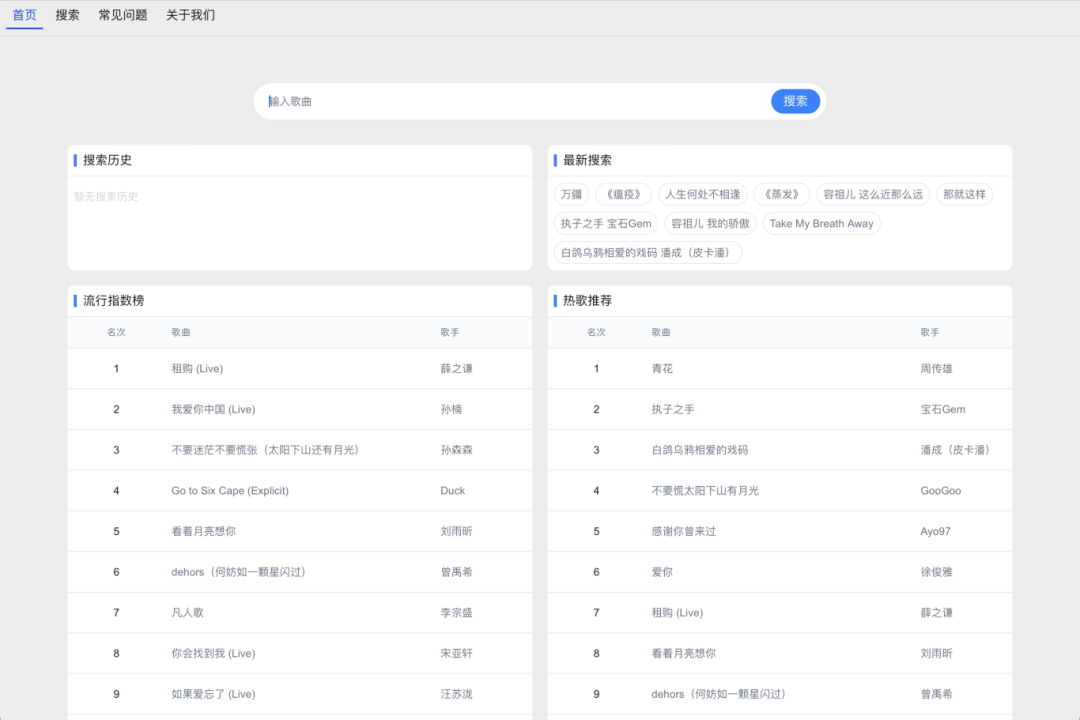Open 如果爱忘了 (Live) song
1080x720 pixels.
pos(214,694)
